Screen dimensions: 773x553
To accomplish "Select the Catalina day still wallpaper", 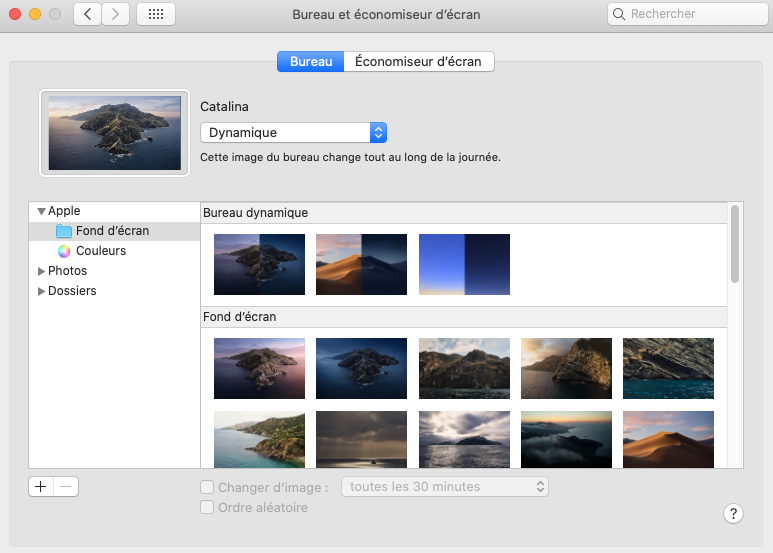I will tap(259, 368).
